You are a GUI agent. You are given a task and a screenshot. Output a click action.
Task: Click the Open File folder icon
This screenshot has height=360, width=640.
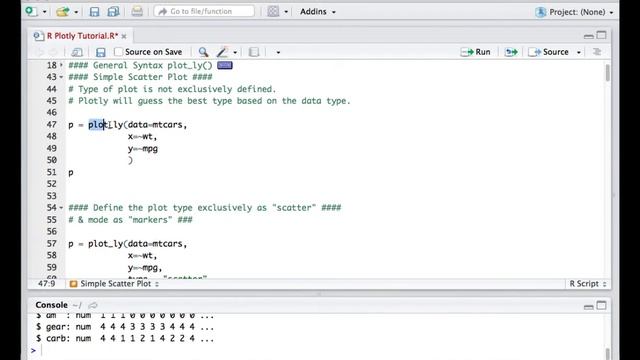[x=62, y=11]
